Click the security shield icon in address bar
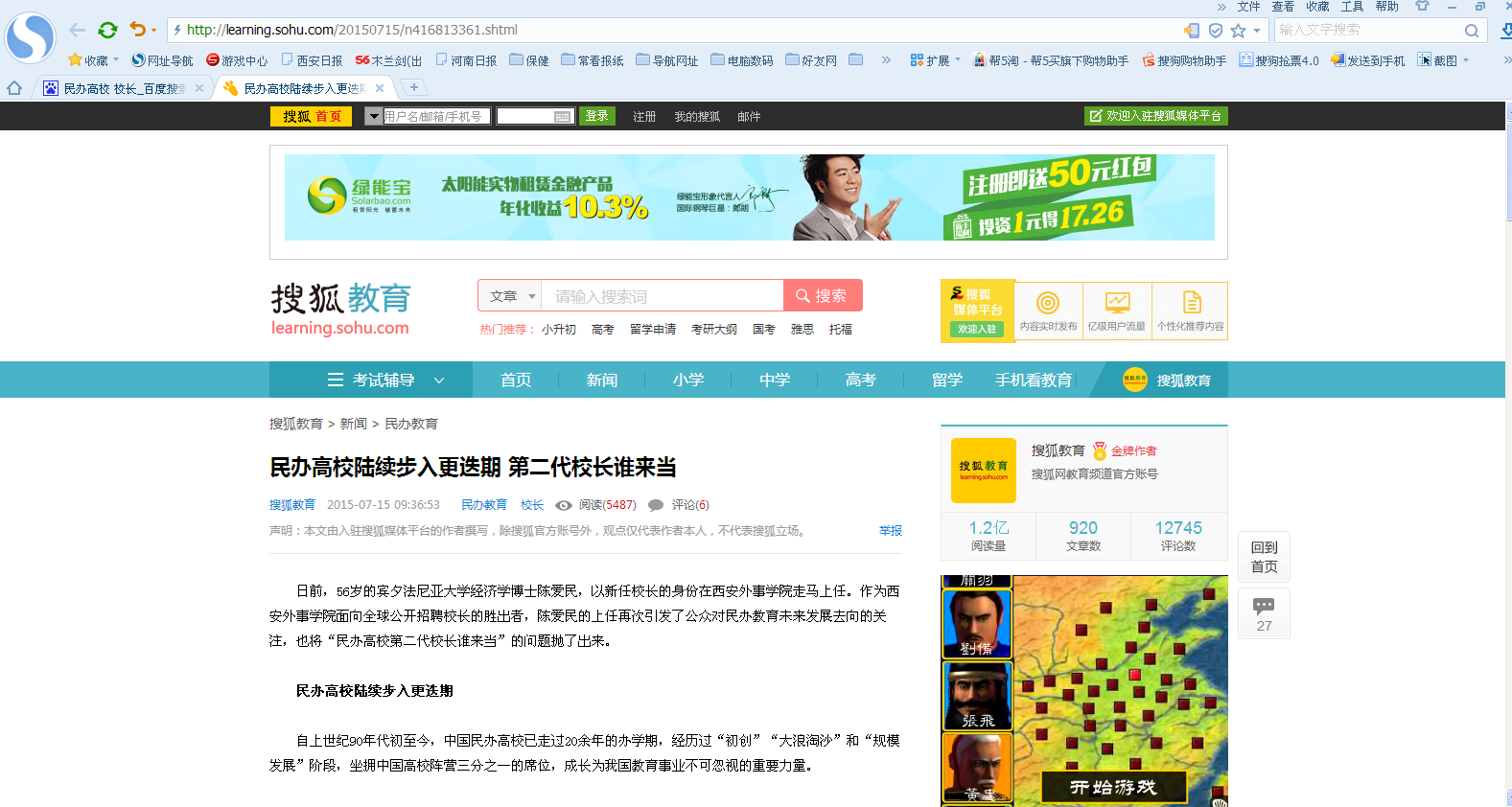 click(1215, 31)
